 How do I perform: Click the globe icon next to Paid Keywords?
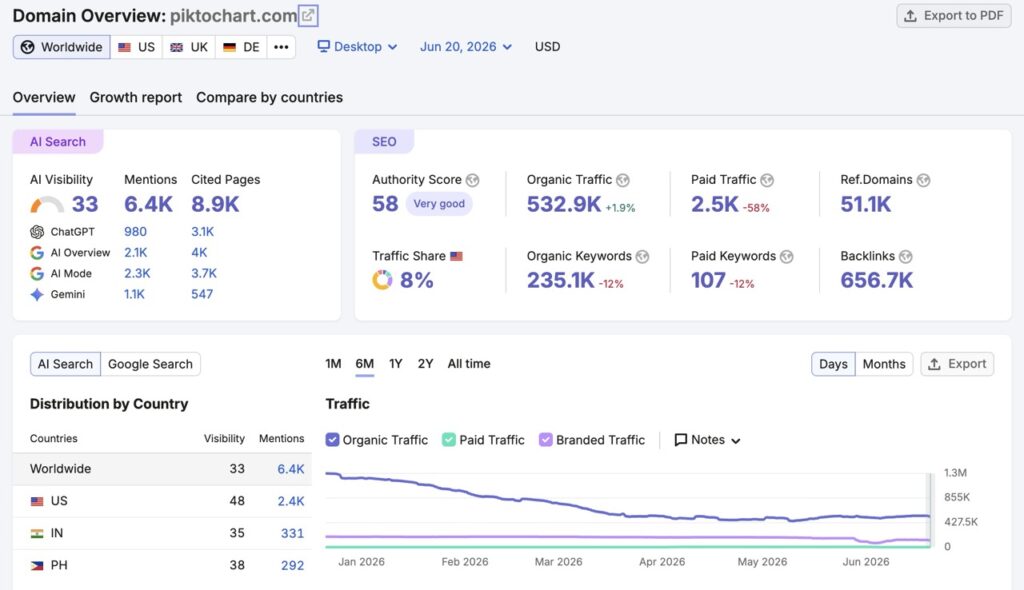787,257
